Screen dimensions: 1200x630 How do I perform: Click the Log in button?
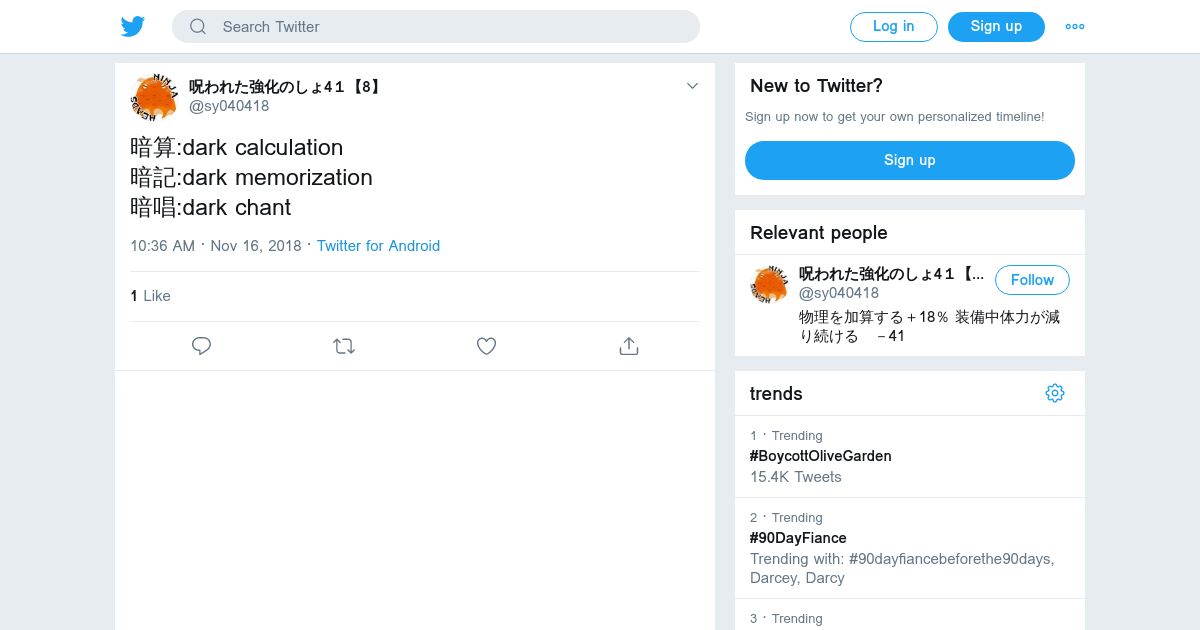point(893,27)
